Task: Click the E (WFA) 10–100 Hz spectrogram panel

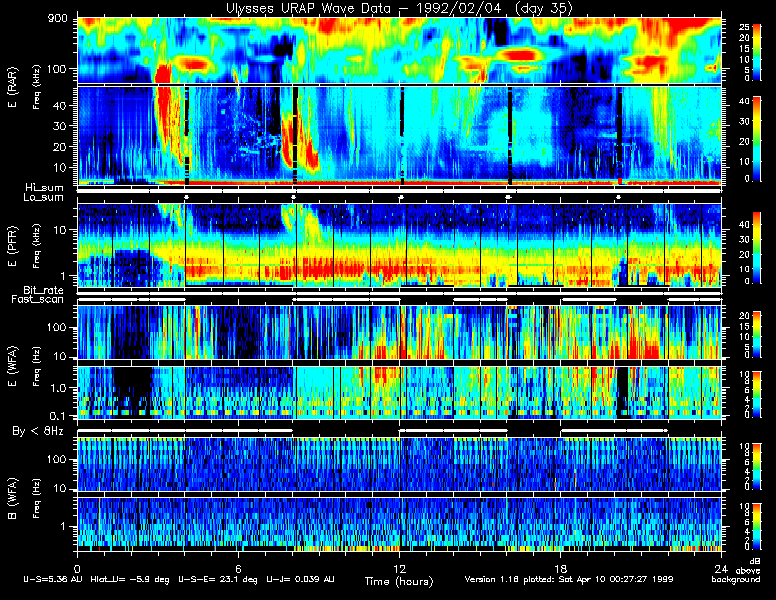Action: 399,333
